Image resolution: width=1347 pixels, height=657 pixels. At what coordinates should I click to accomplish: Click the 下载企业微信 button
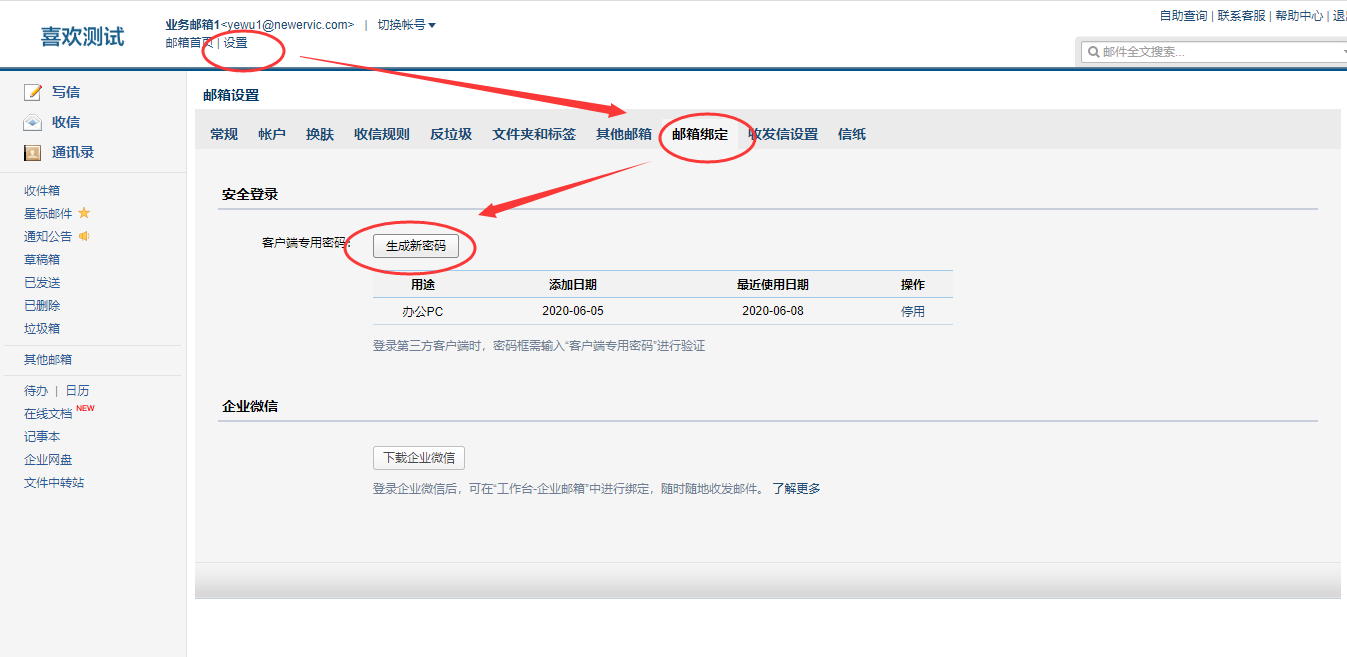[419, 458]
